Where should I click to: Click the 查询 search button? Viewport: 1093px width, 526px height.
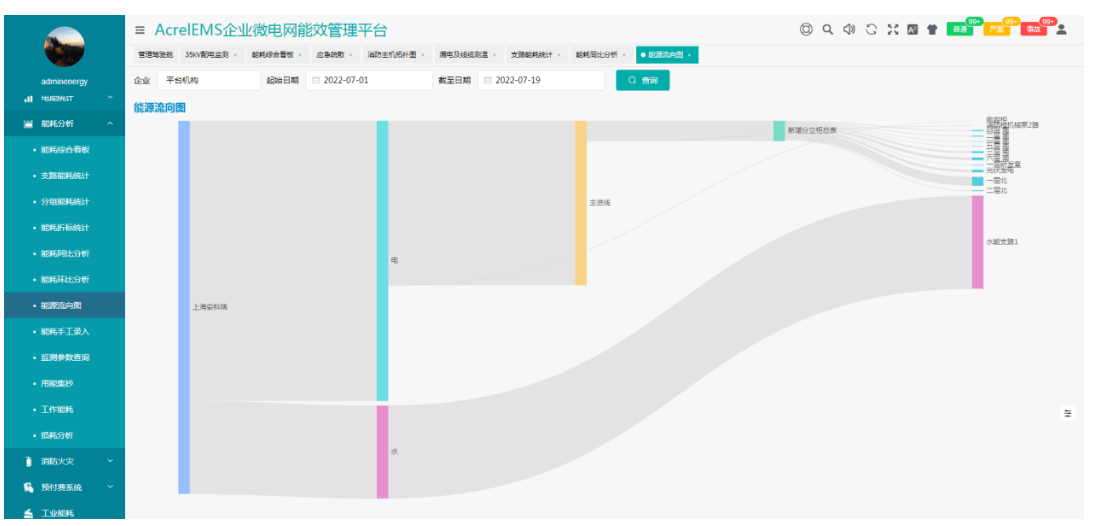coord(643,80)
